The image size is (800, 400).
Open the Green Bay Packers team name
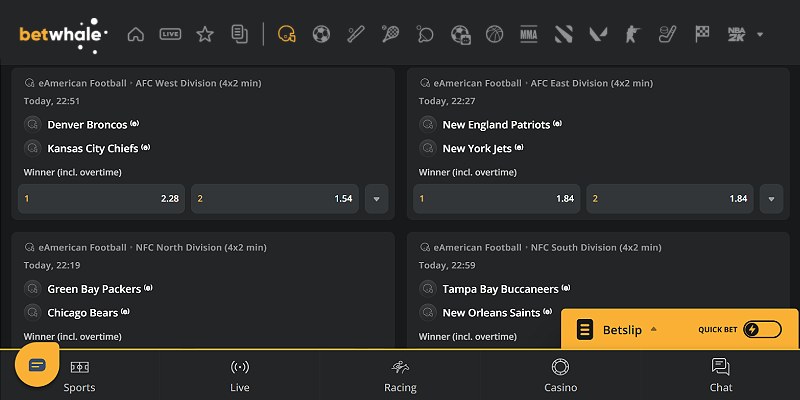[94, 289]
